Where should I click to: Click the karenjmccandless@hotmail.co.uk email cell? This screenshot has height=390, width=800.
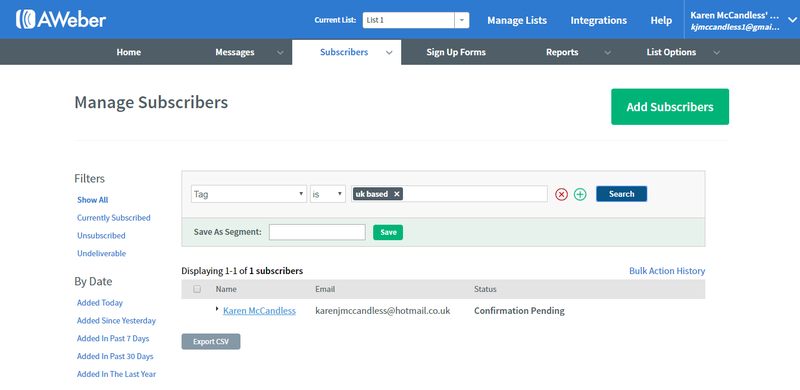[x=383, y=310]
